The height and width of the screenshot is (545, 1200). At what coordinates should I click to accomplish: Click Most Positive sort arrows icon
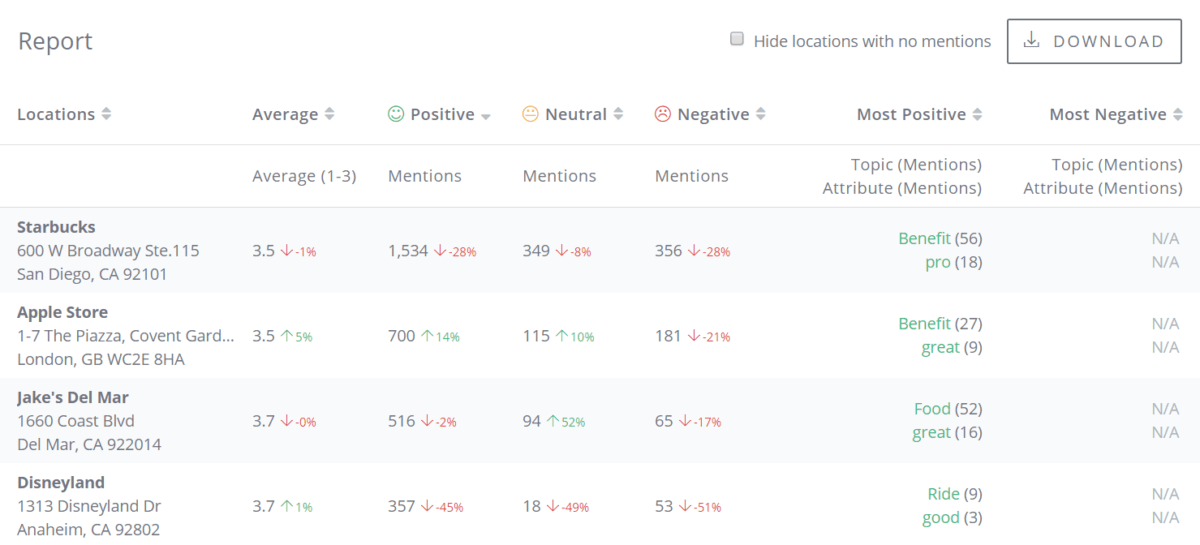coord(977,114)
